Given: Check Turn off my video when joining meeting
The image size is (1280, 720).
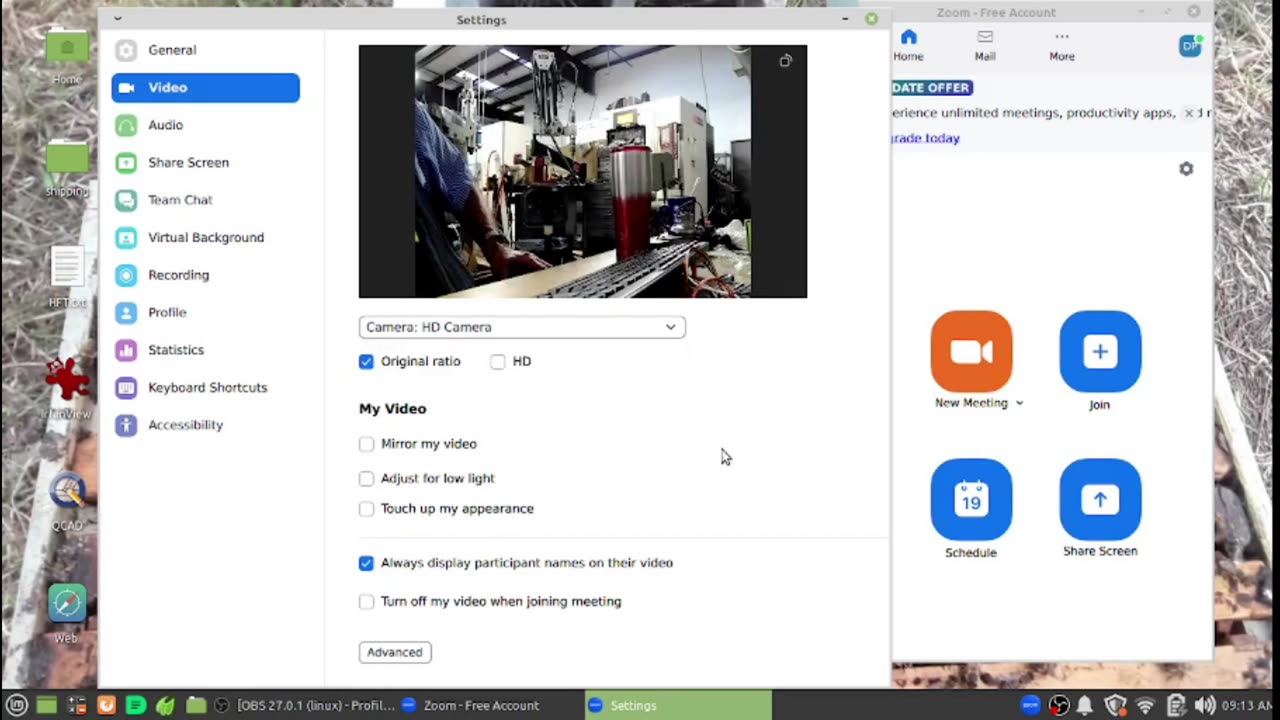Looking at the screenshot, I should (366, 601).
